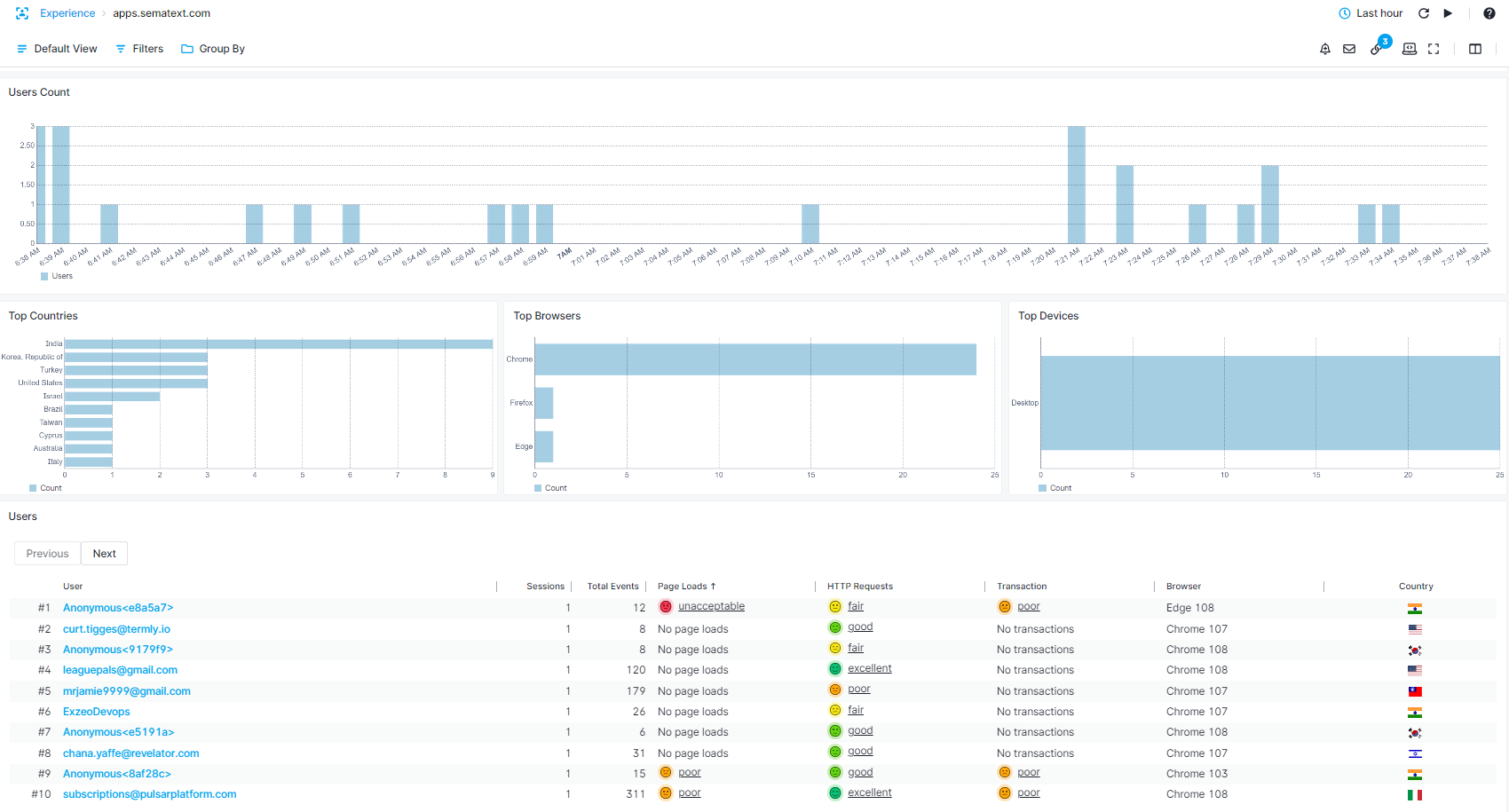The width and height of the screenshot is (1509, 812).
Task: Click excellent HTTP rating for leaguepals@gmail.com
Action: (870, 668)
